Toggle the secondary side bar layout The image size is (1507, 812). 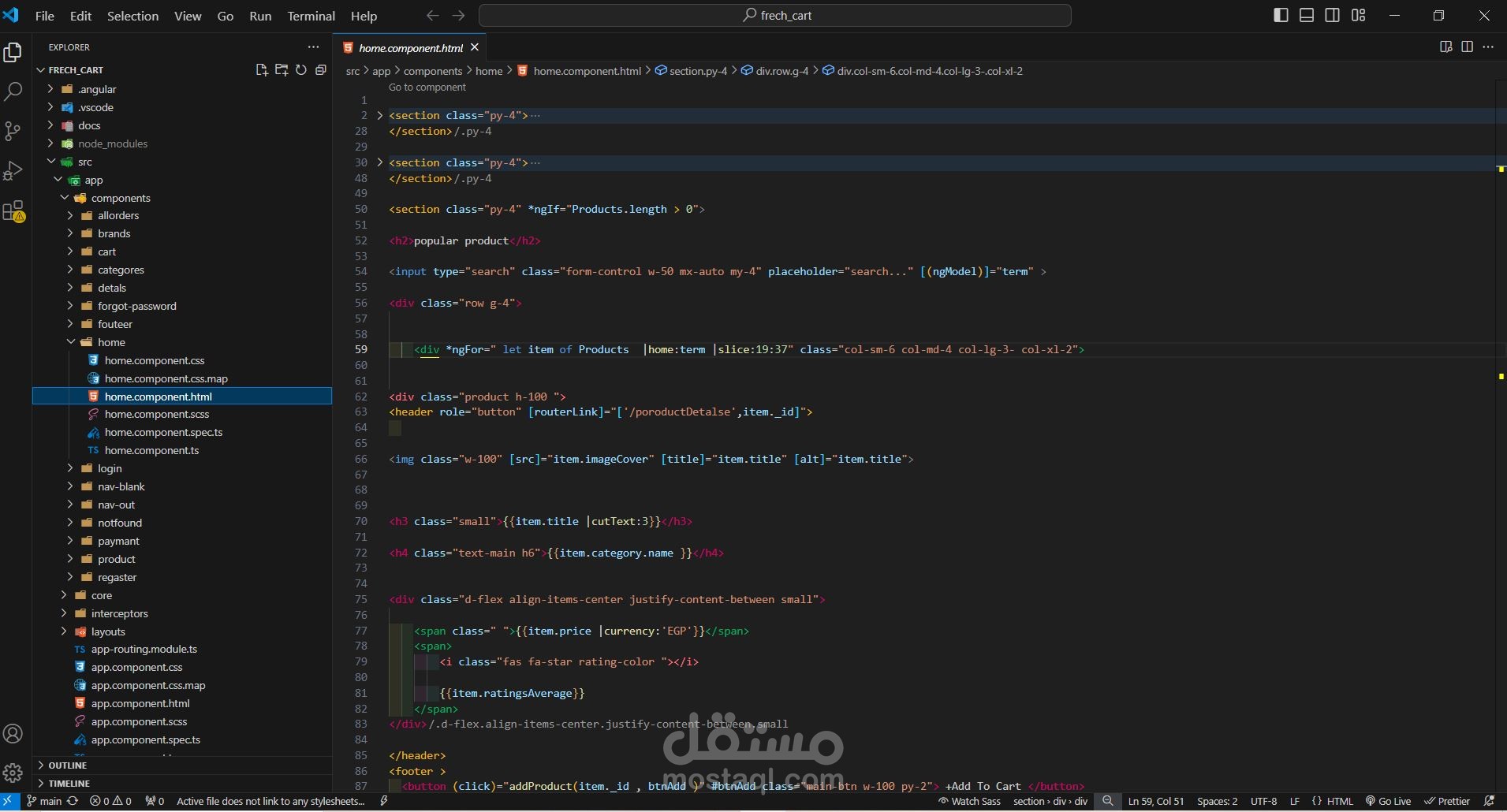[x=1333, y=16]
